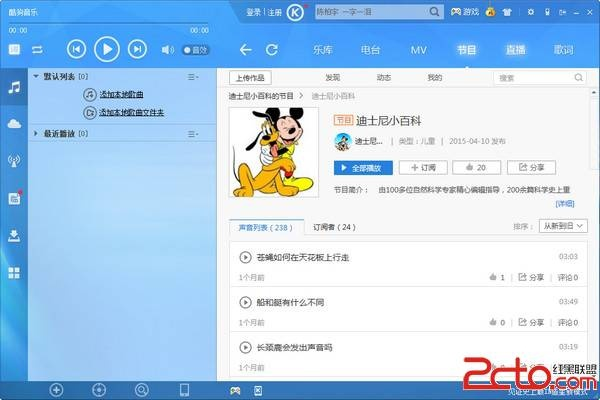Open the 游戏 games entry
The height and width of the screenshot is (400, 600).
[x=465, y=12]
